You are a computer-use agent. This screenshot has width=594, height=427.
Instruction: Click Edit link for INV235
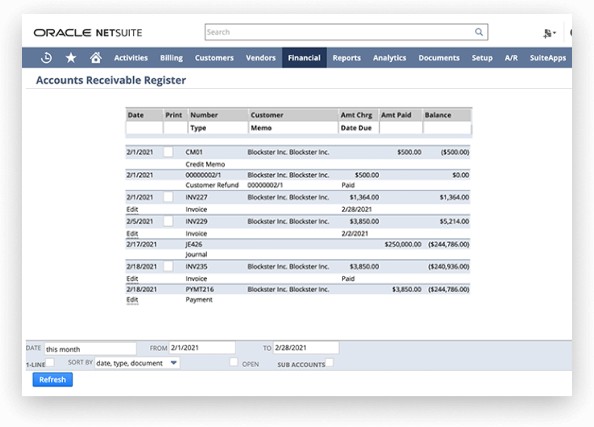point(132,279)
